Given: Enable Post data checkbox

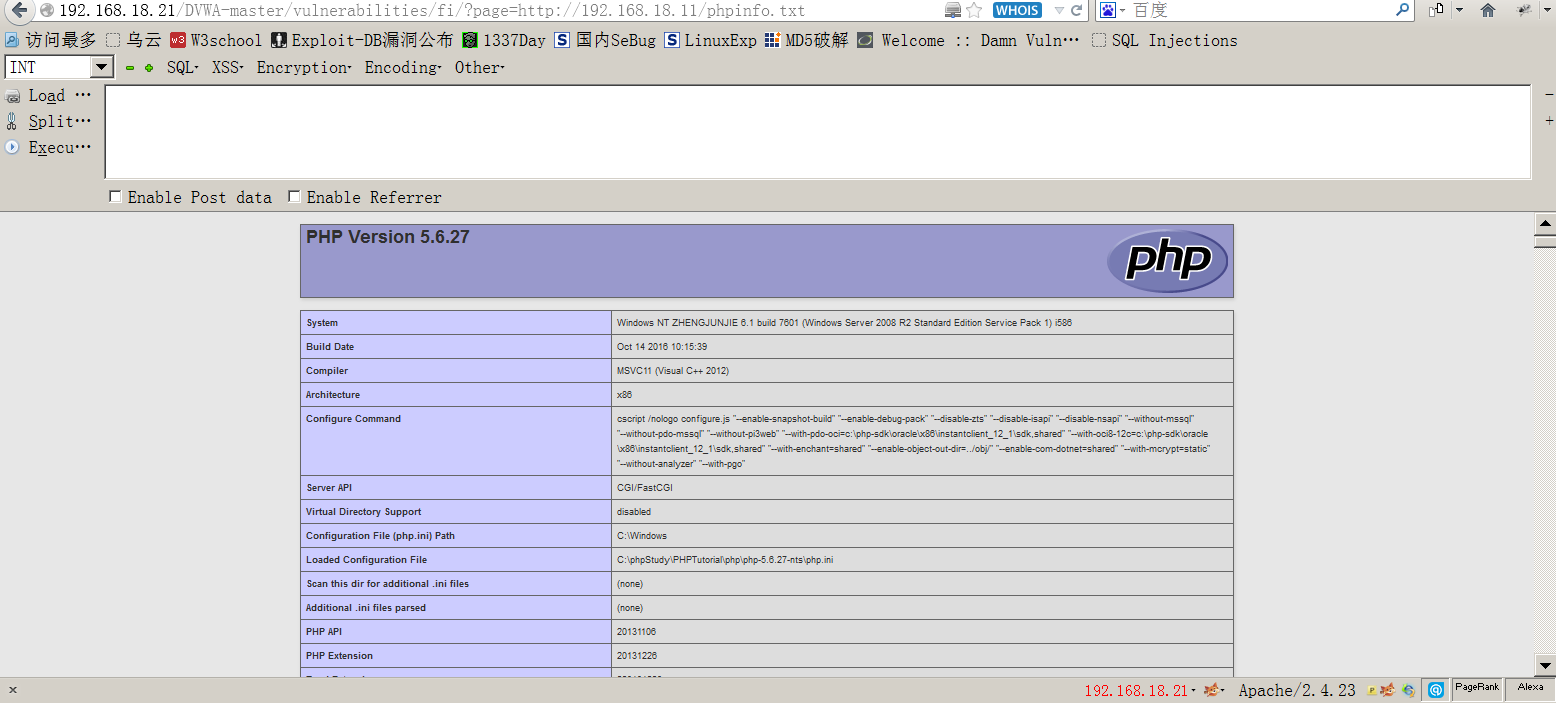Looking at the screenshot, I should (x=115, y=197).
